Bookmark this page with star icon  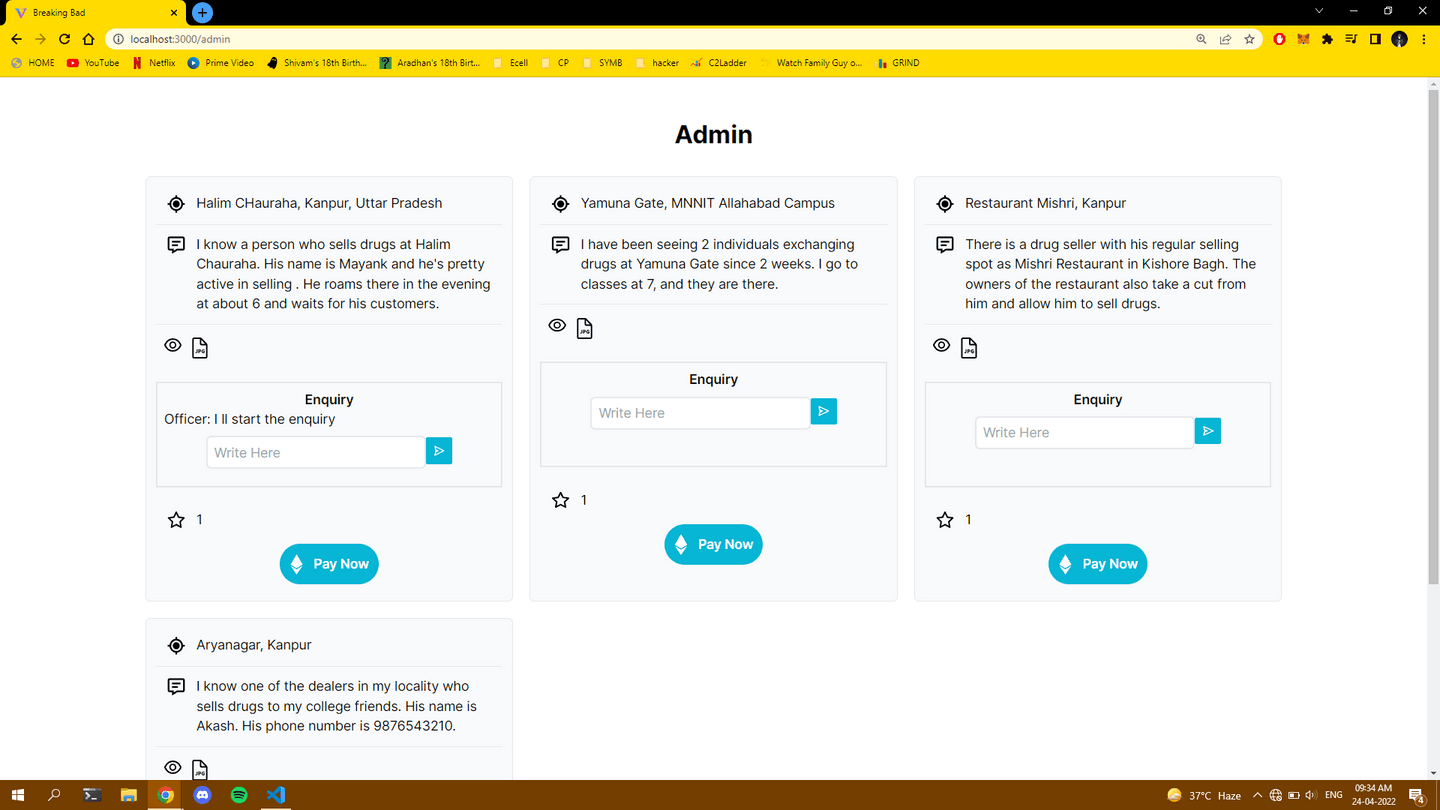[x=1249, y=39]
